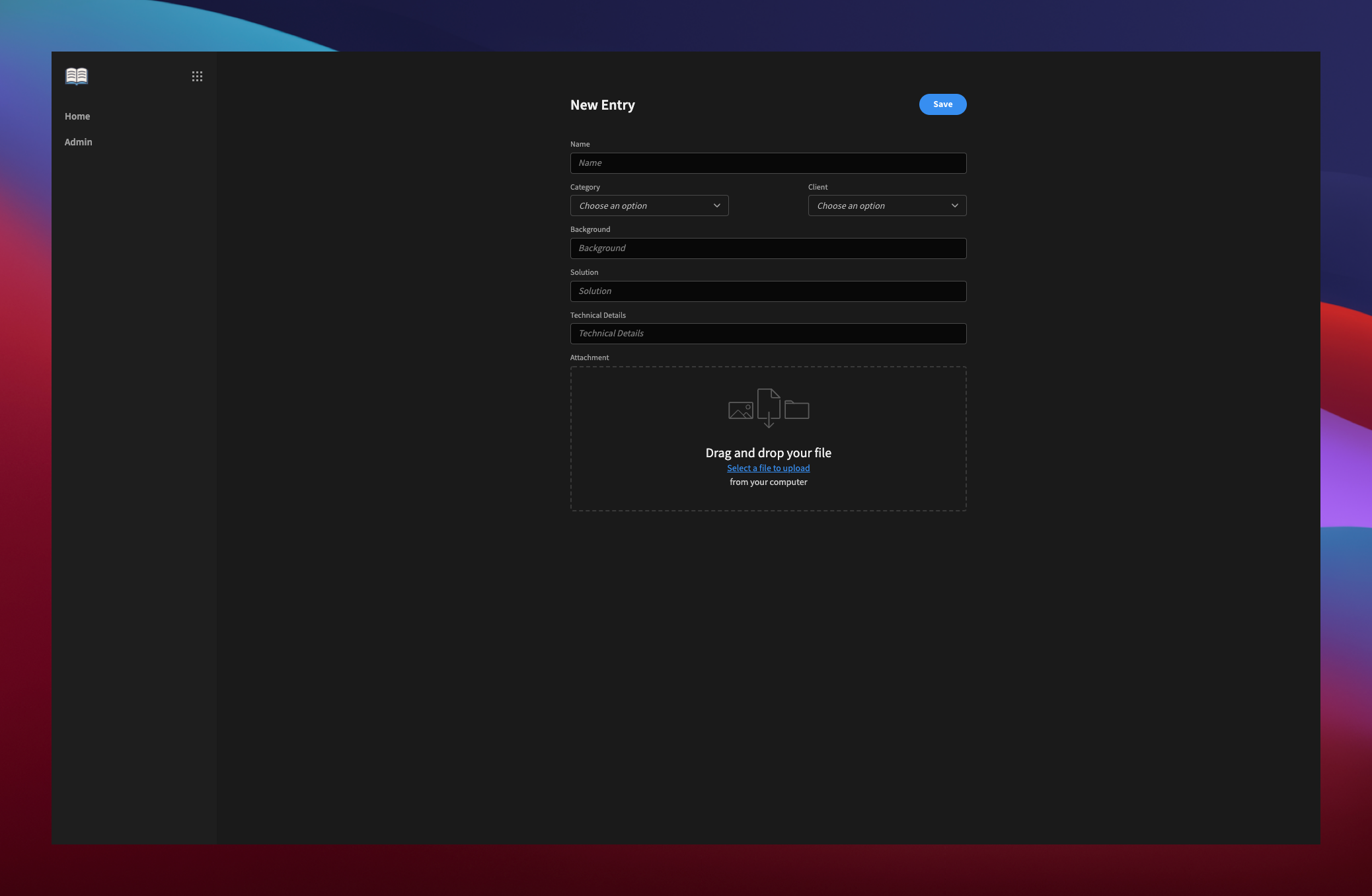Click the Save button
This screenshot has width=1372, height=896.
pos(942,104)
